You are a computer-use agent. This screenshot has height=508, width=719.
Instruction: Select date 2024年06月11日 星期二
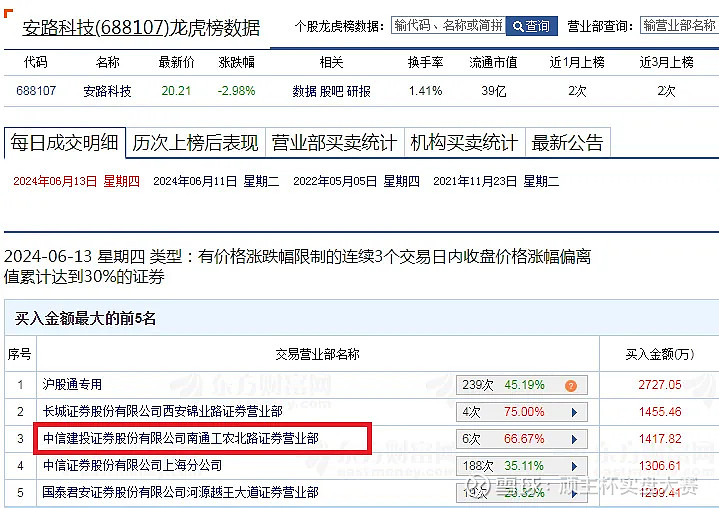216,181
